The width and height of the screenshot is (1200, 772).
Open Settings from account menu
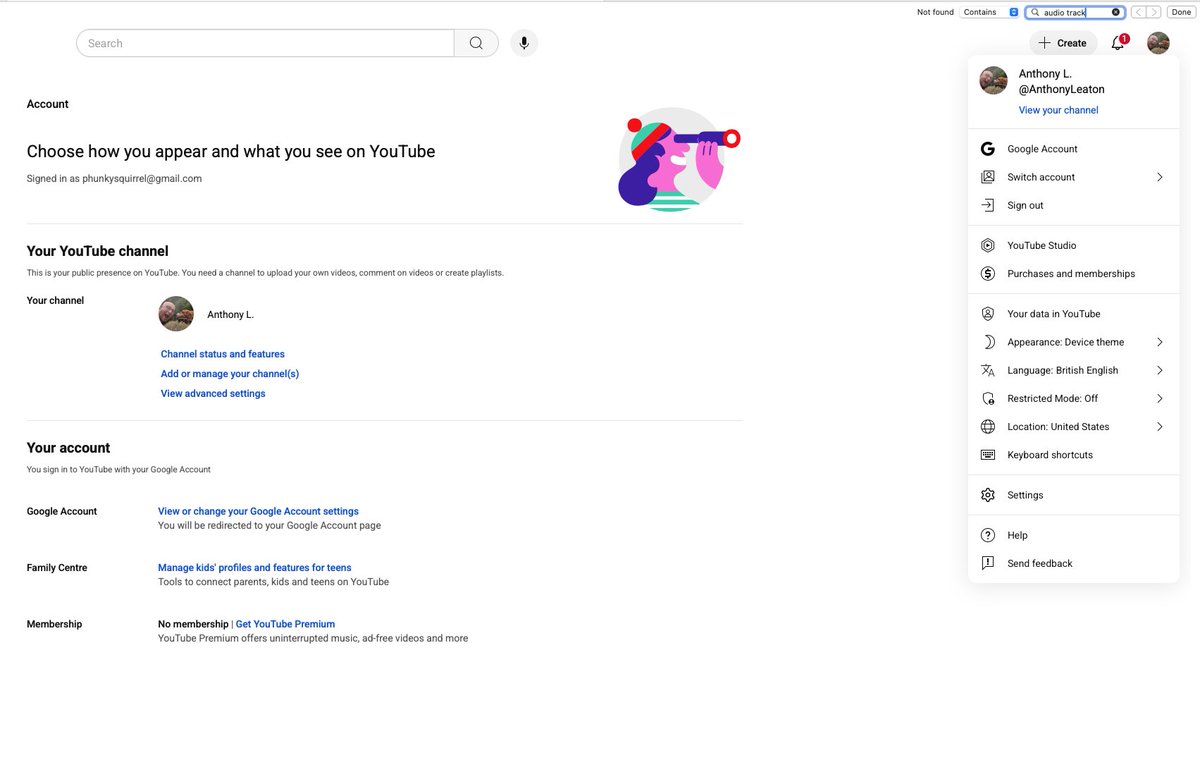[x=1074, y=495]
